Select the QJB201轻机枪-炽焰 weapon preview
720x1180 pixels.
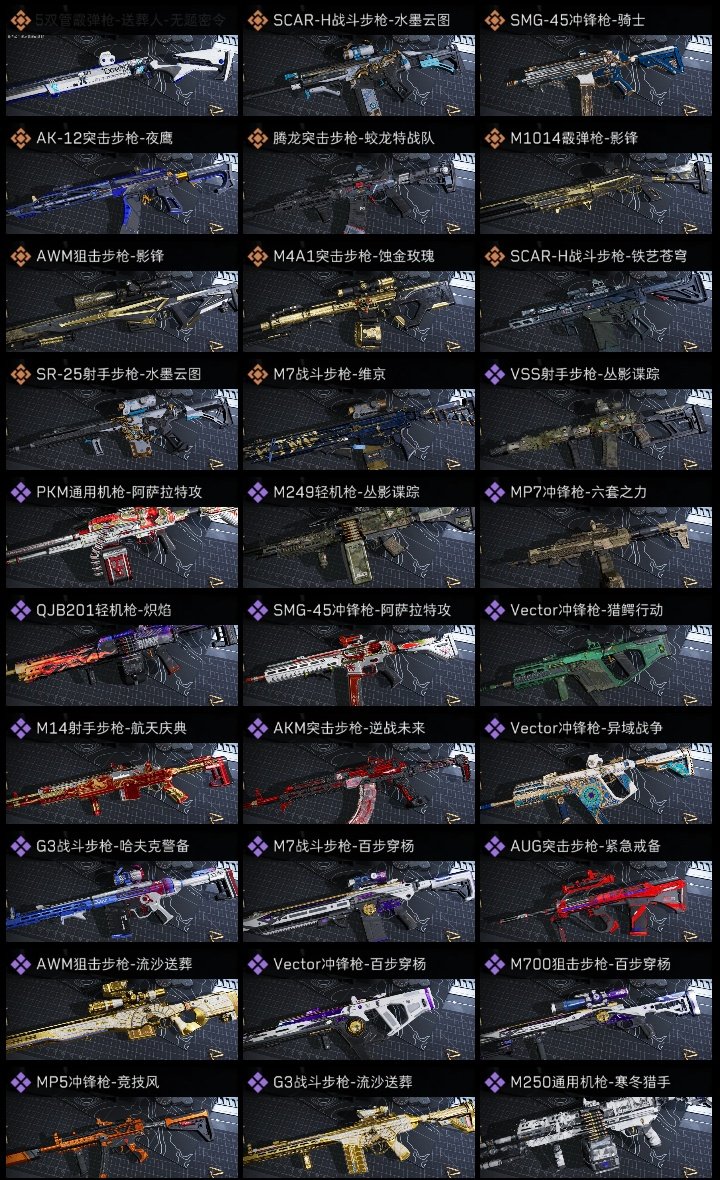(x=122, y=665)
